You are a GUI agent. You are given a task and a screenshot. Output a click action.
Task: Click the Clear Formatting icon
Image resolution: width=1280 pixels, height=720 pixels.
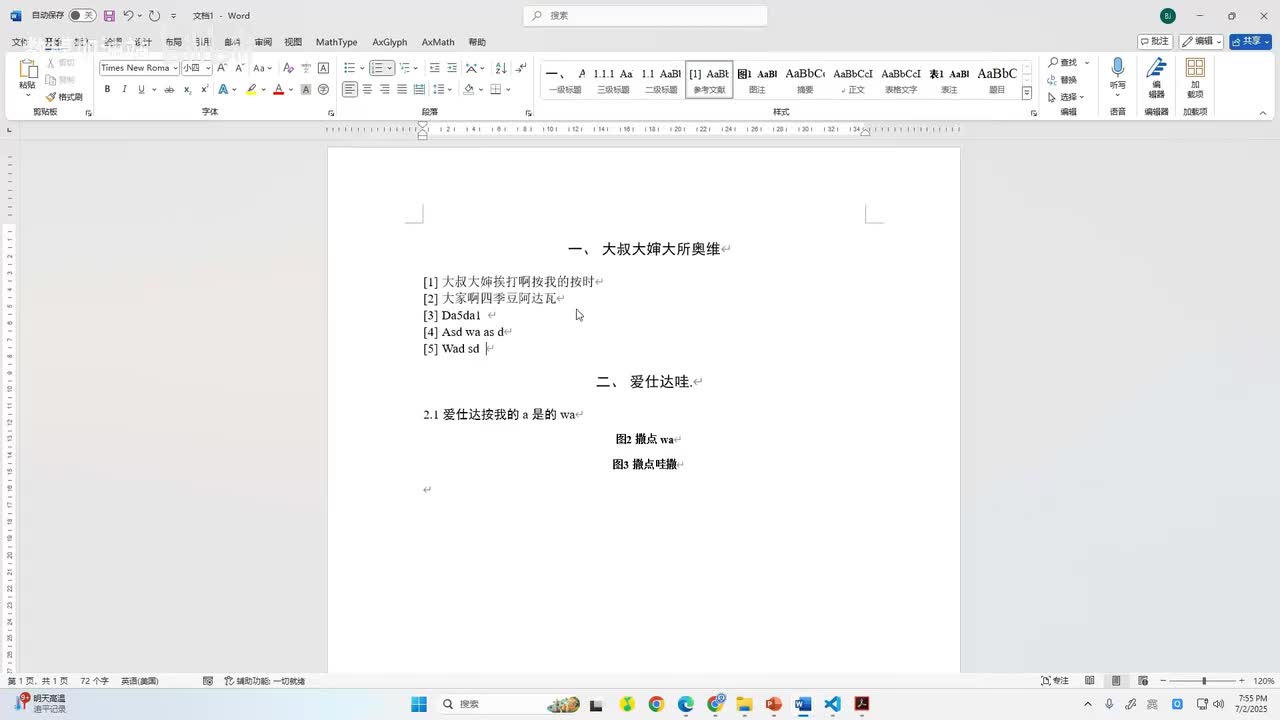[x=288, y=68]
